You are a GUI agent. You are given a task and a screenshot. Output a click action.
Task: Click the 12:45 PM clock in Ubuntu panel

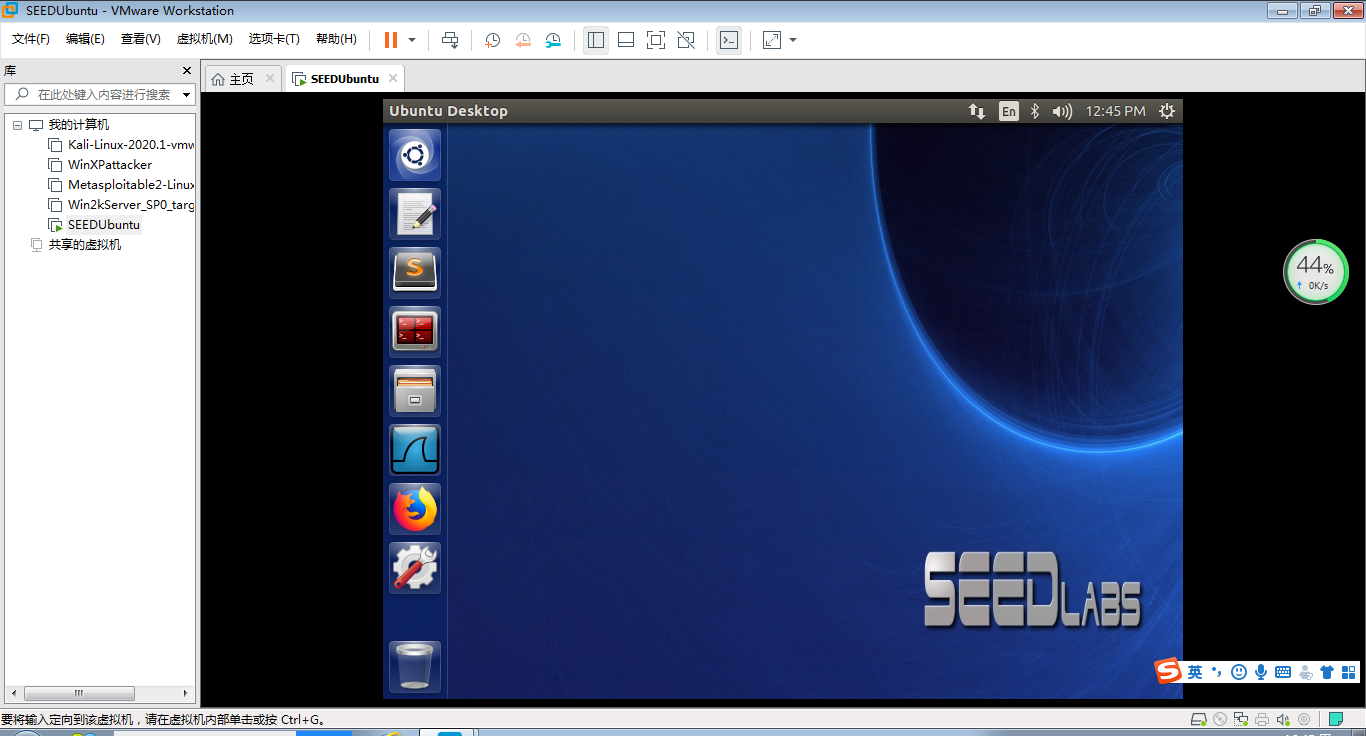(1115, 111)
